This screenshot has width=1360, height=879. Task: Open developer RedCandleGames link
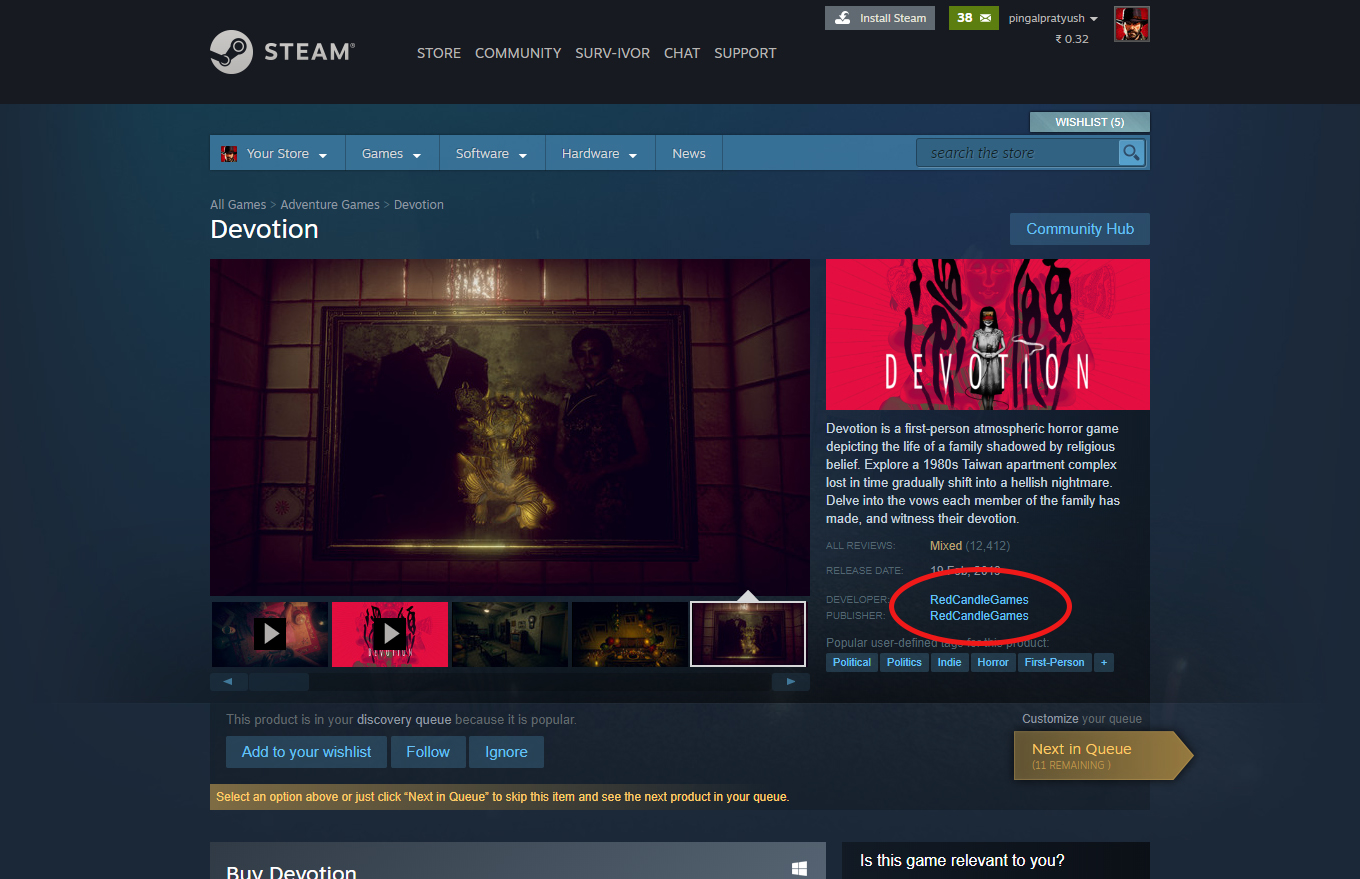979,600
